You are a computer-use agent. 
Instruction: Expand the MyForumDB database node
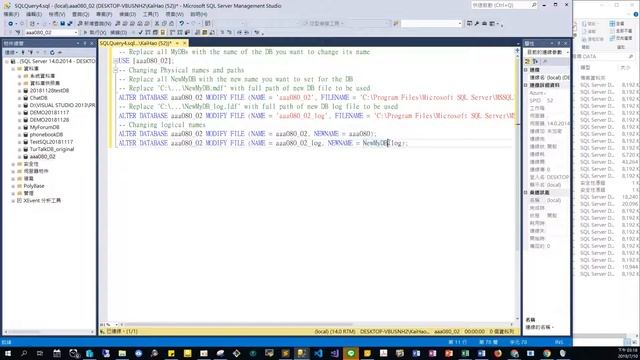(20, 127)
